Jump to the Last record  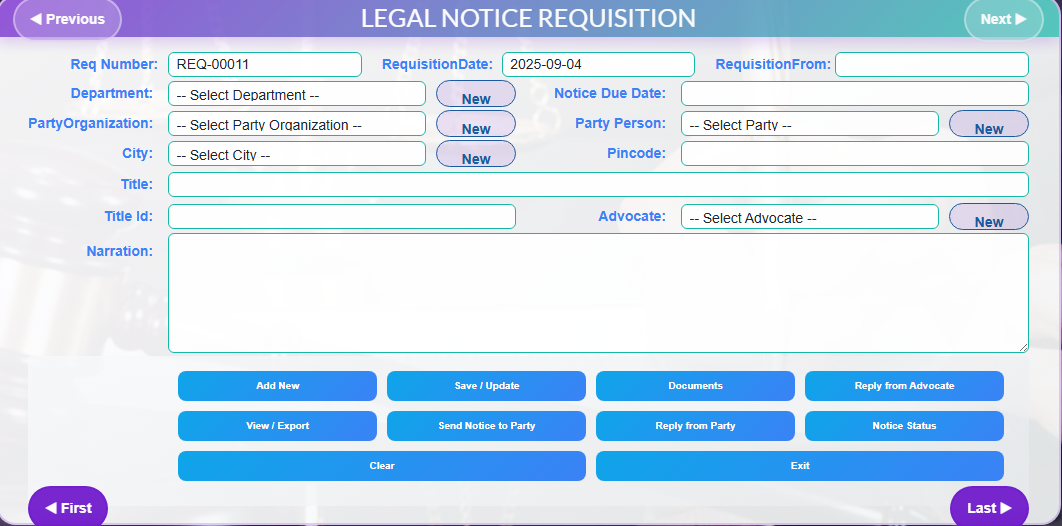[989, 507]
